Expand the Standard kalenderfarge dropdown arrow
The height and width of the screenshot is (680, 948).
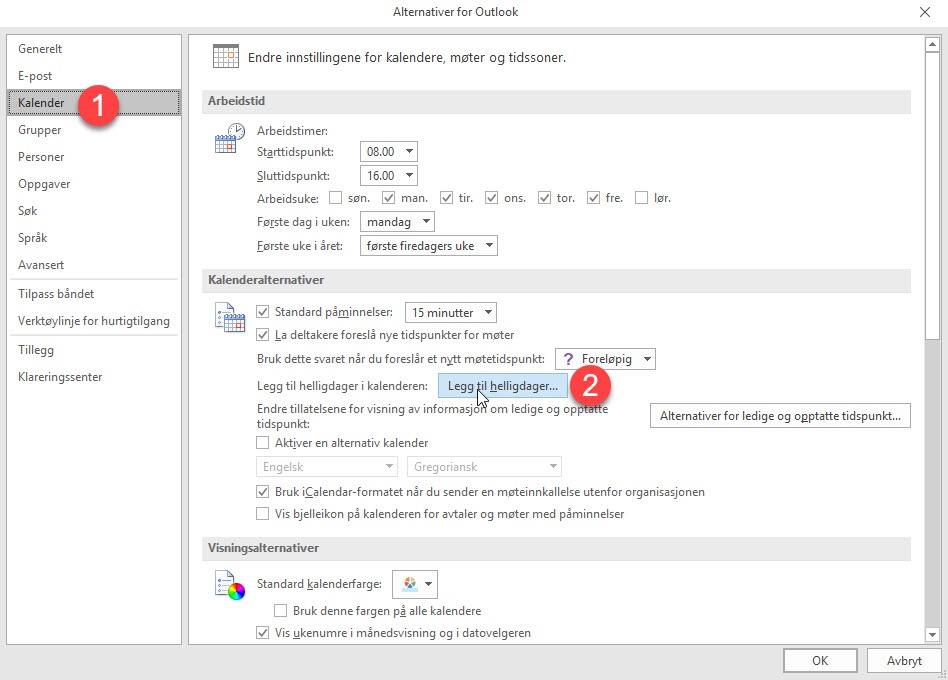click(x=428, y=584)
